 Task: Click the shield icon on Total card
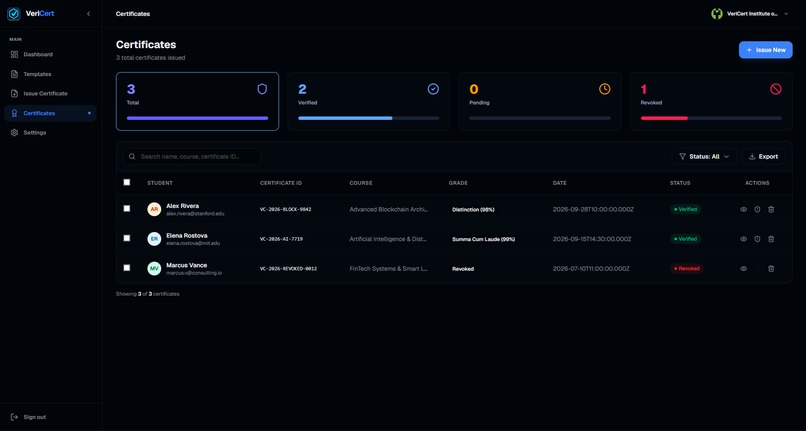(x=262, y=89)
